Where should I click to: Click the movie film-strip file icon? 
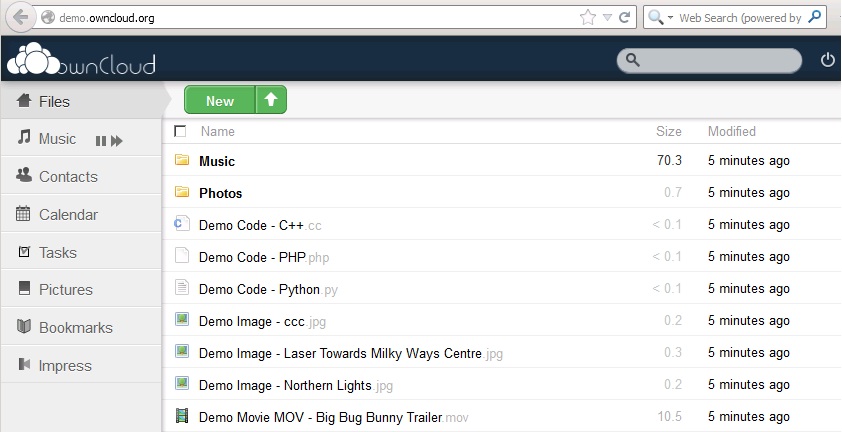(182, 415)
